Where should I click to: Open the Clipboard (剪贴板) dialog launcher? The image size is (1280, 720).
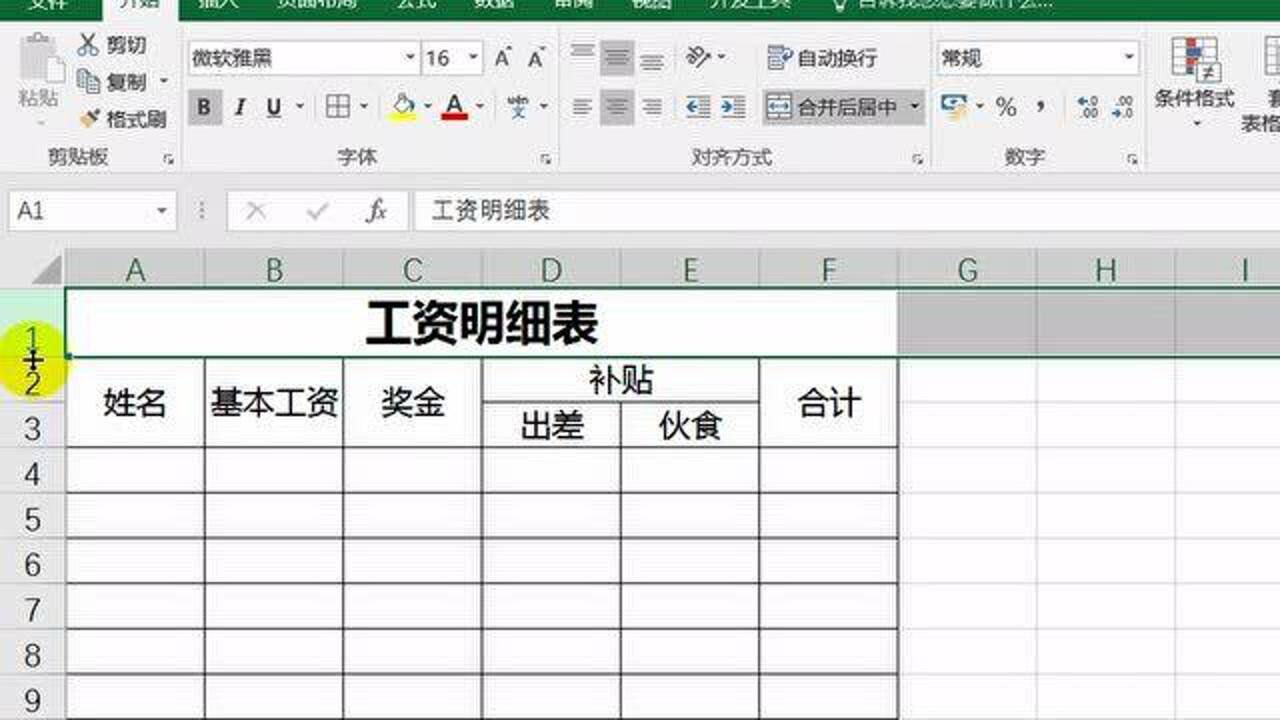click(168, 159)
